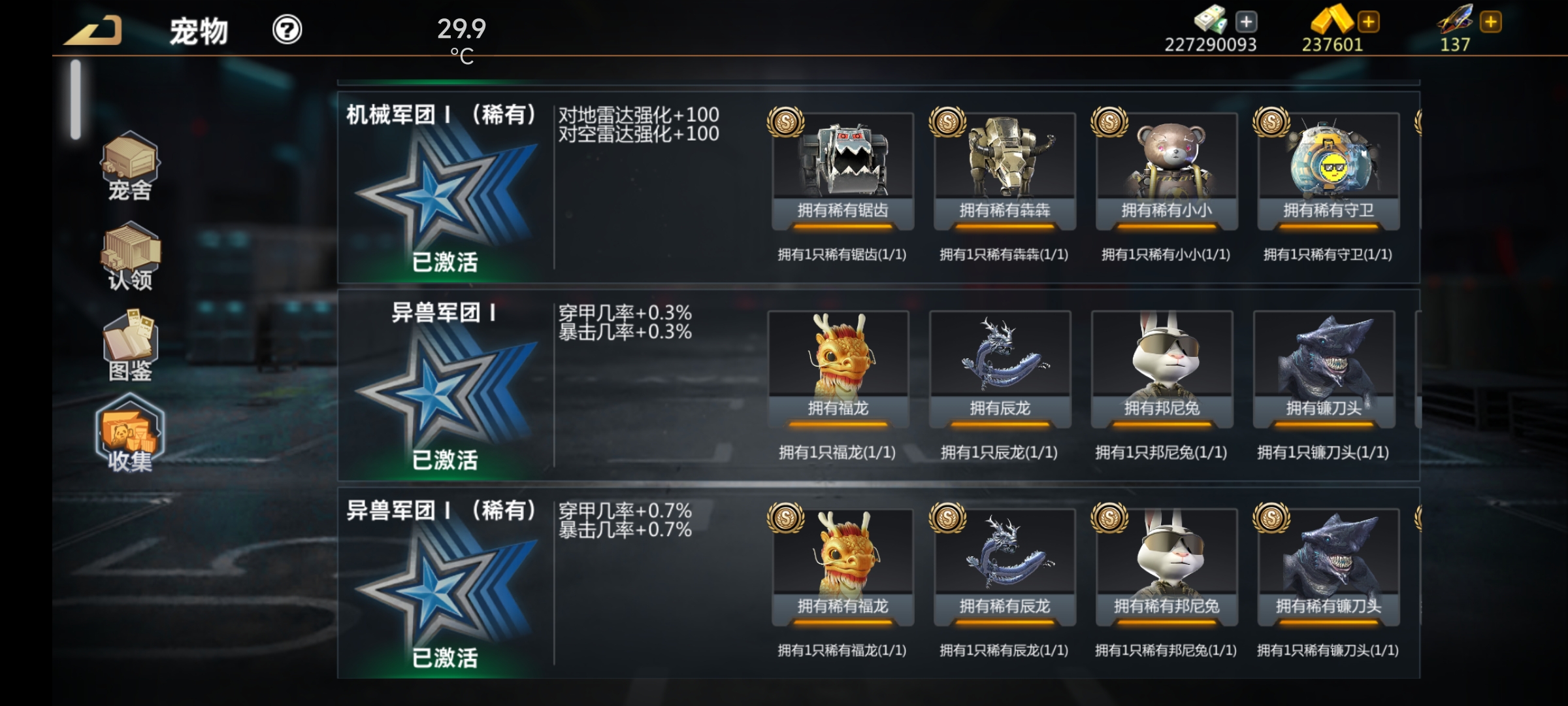Select the 拥有福龙 golden dragon card

pos(838,369)
